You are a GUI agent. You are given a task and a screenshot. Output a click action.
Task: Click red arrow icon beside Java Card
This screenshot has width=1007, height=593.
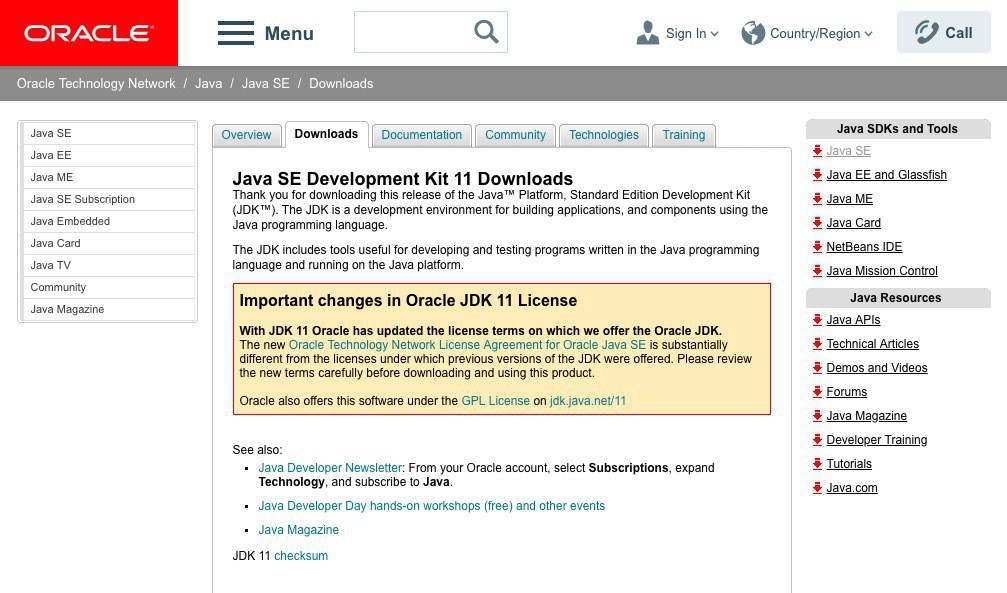817,223
